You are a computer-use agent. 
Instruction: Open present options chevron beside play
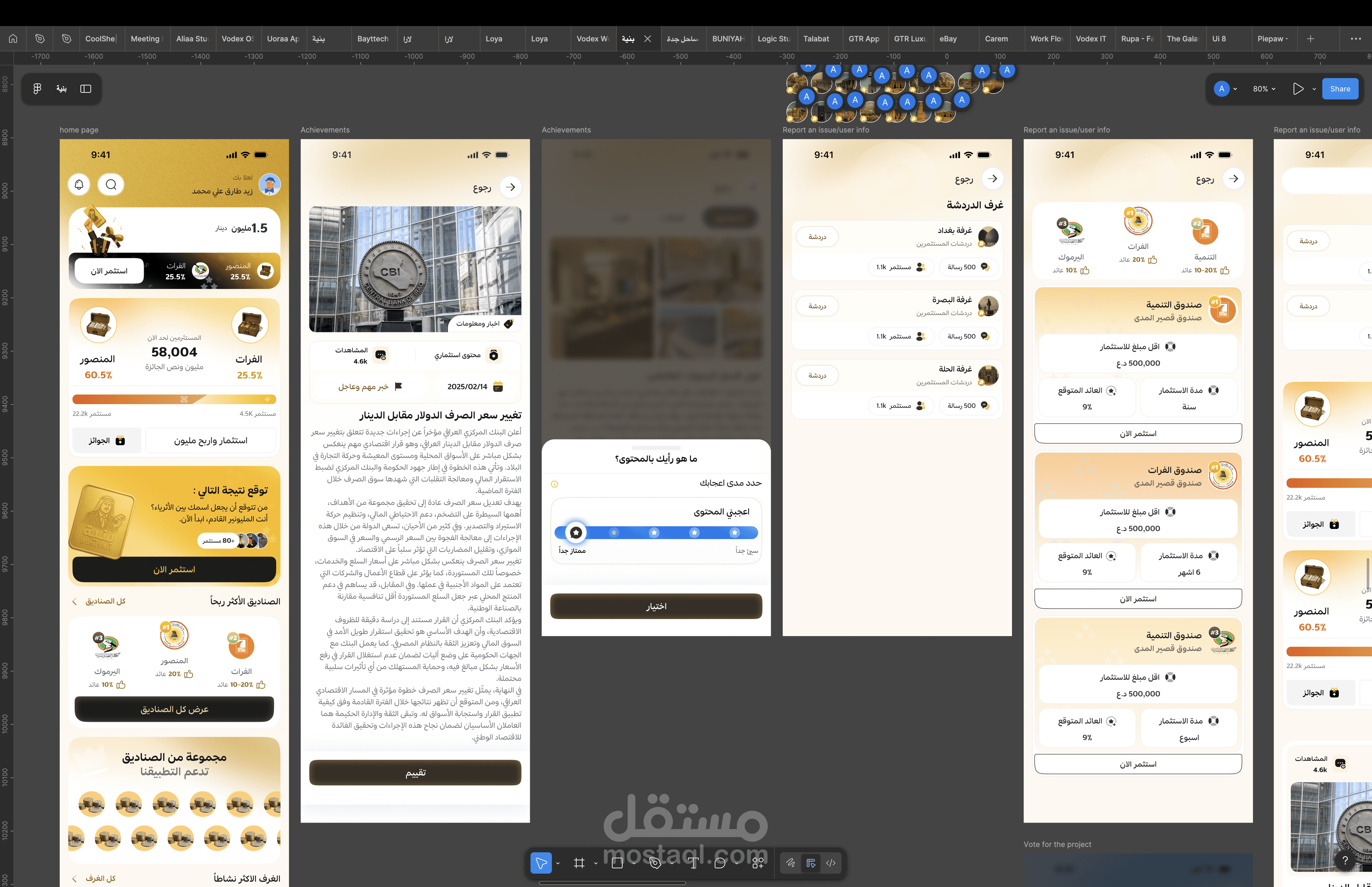1314,89
